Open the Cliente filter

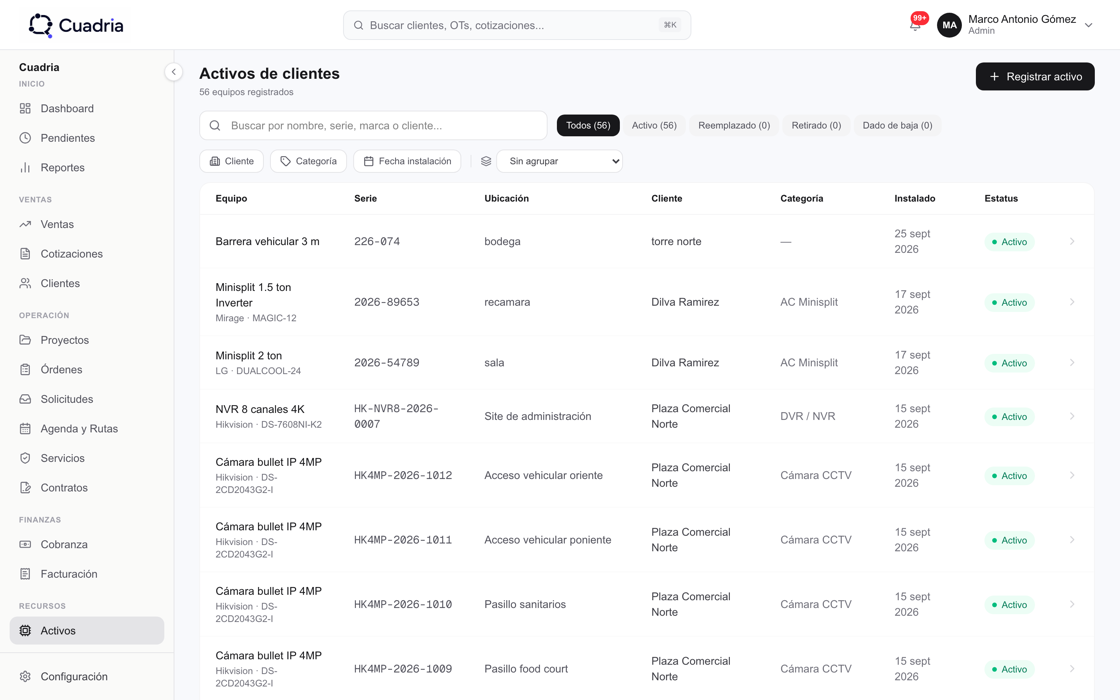[x=231, y=161]
